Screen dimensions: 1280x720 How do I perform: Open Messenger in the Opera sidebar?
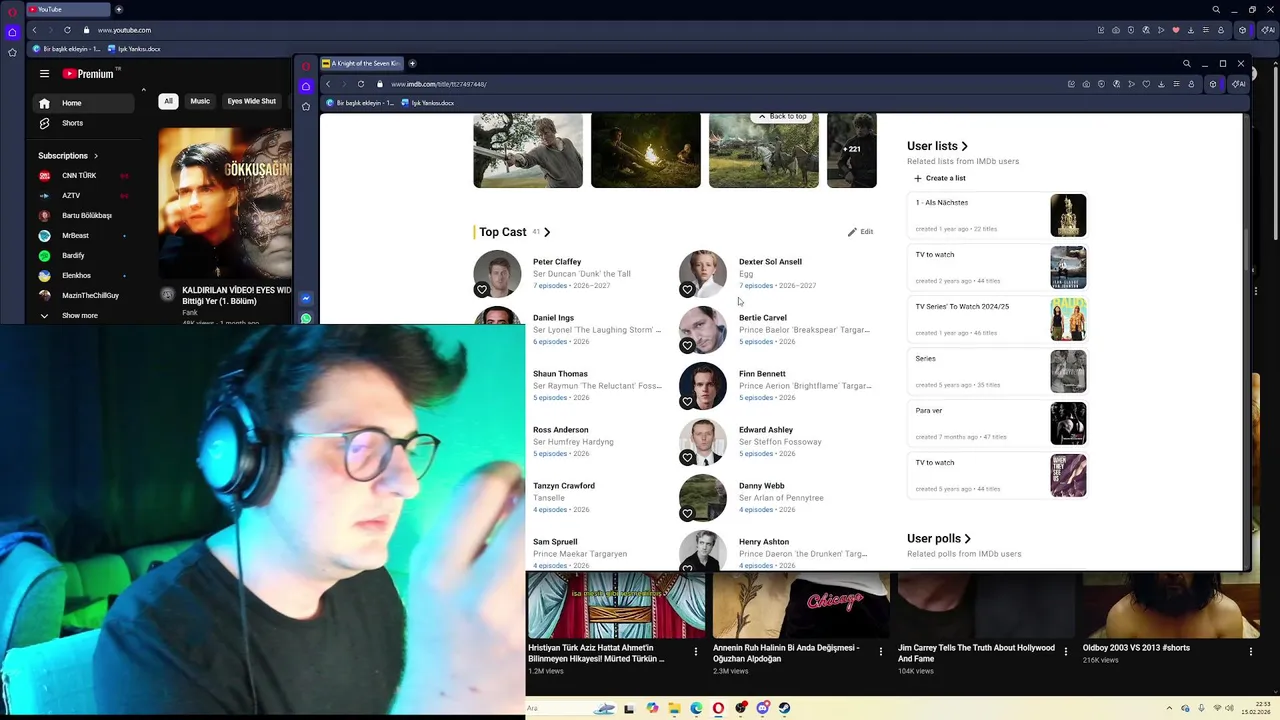(x=306, y=298)
